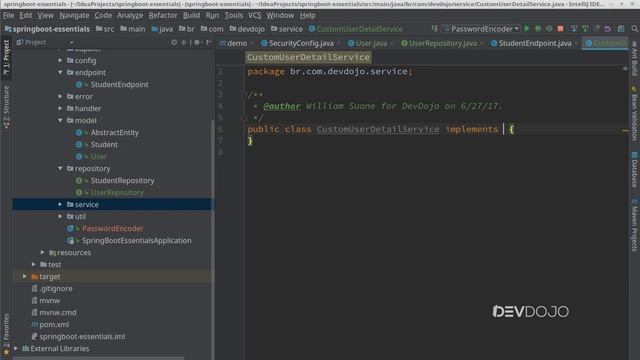Expand the error folder
The width and height of the screenshot is (640, 360).
60,96
